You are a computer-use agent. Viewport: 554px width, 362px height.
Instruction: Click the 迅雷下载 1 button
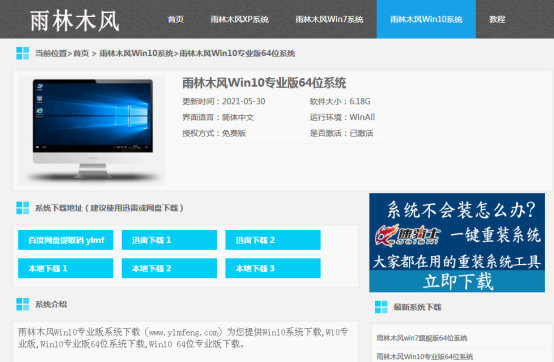[169, 240]
